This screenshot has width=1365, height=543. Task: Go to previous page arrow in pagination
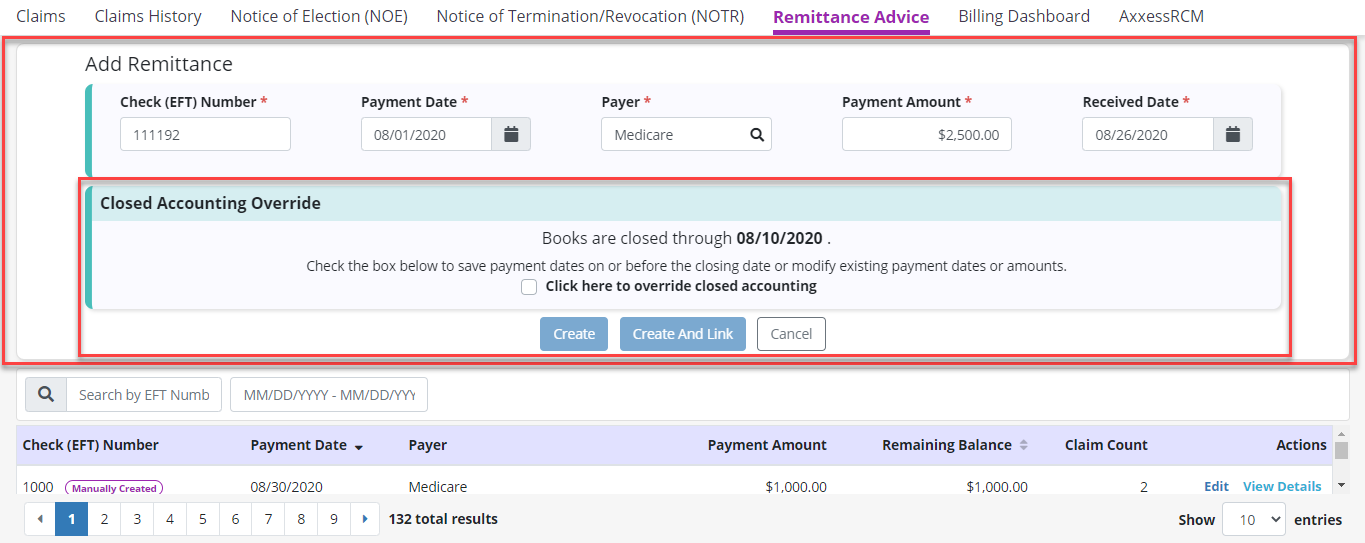[x=40, y=520]
